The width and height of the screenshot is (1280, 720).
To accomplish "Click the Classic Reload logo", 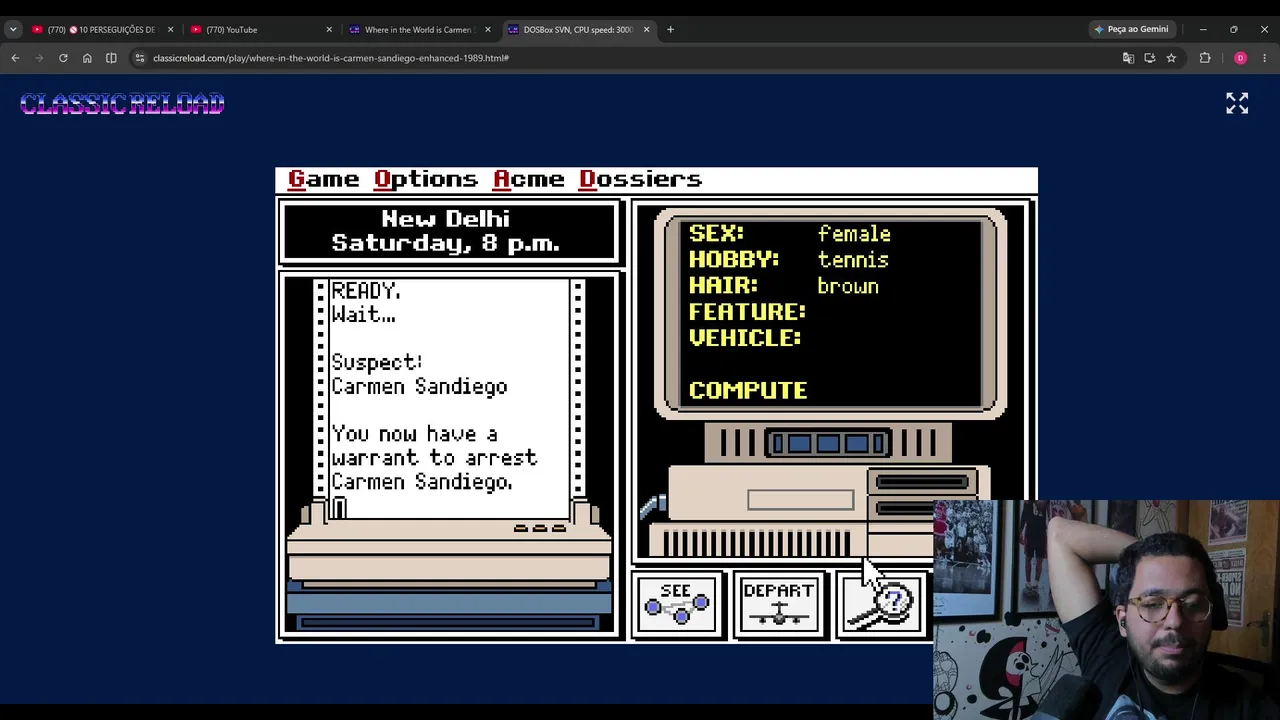I will [122, 104].
